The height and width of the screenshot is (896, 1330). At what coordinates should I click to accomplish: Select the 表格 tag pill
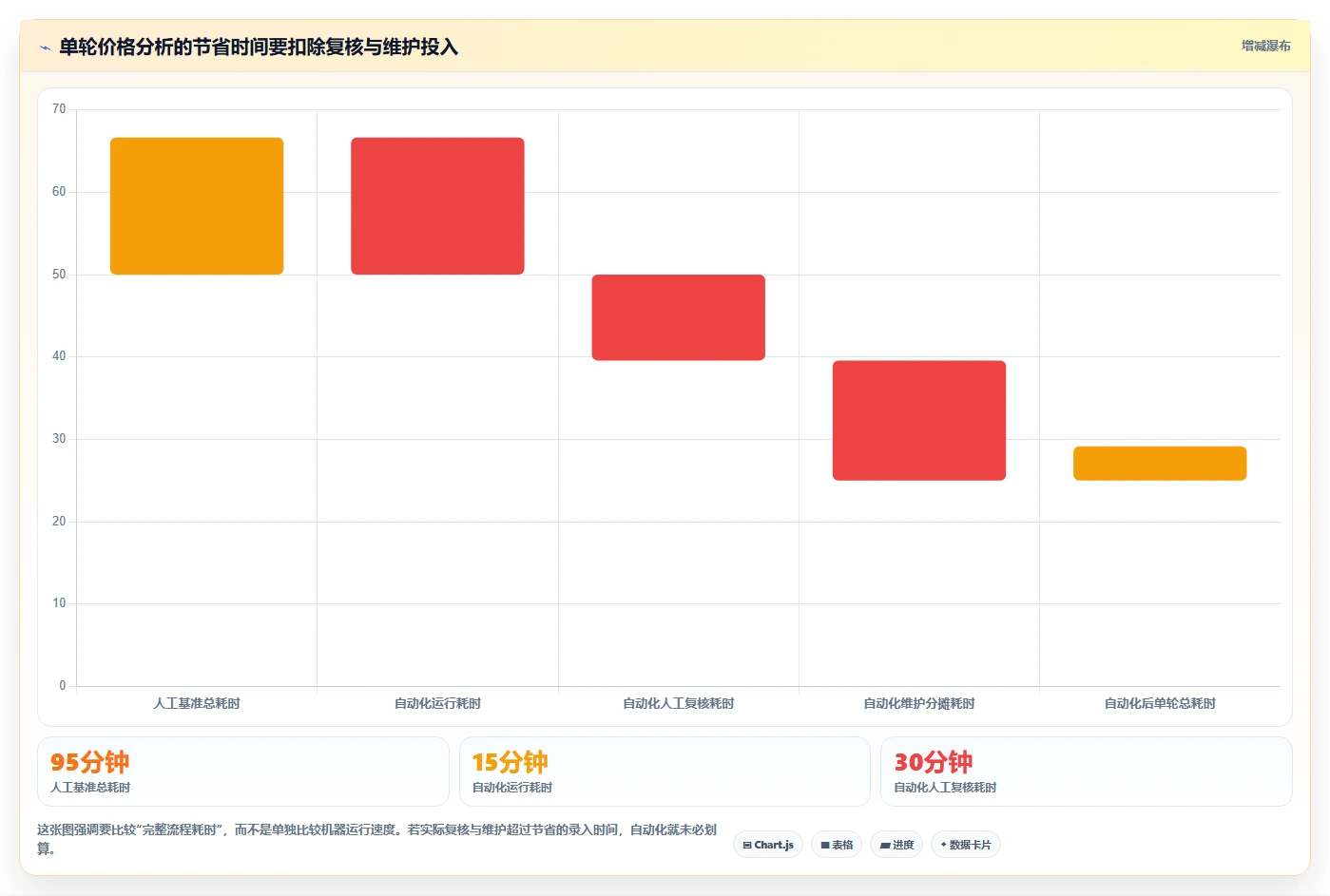tap(837, 845)
